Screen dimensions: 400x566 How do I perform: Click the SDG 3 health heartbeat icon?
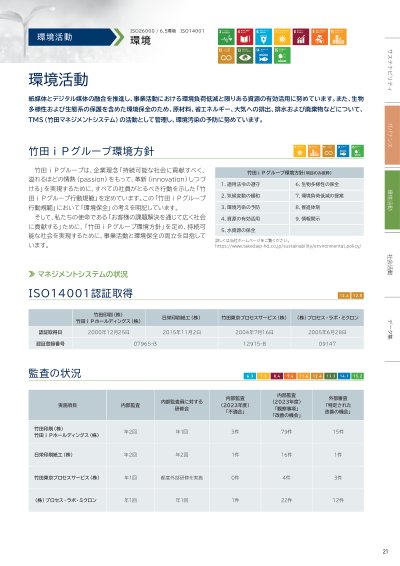pos(226,36)
